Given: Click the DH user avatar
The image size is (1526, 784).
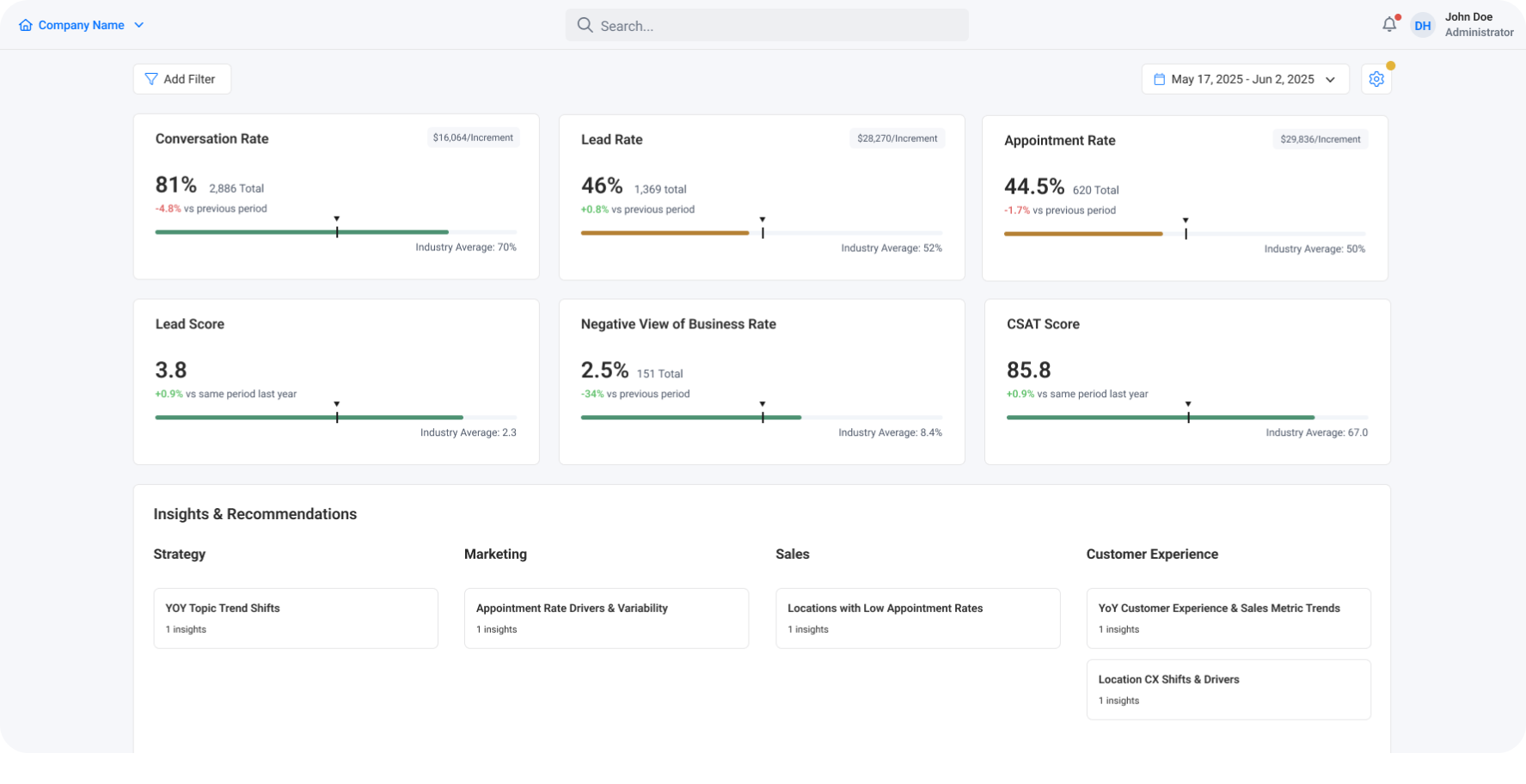Looking at the screenshot, I should coord(1423,26).
